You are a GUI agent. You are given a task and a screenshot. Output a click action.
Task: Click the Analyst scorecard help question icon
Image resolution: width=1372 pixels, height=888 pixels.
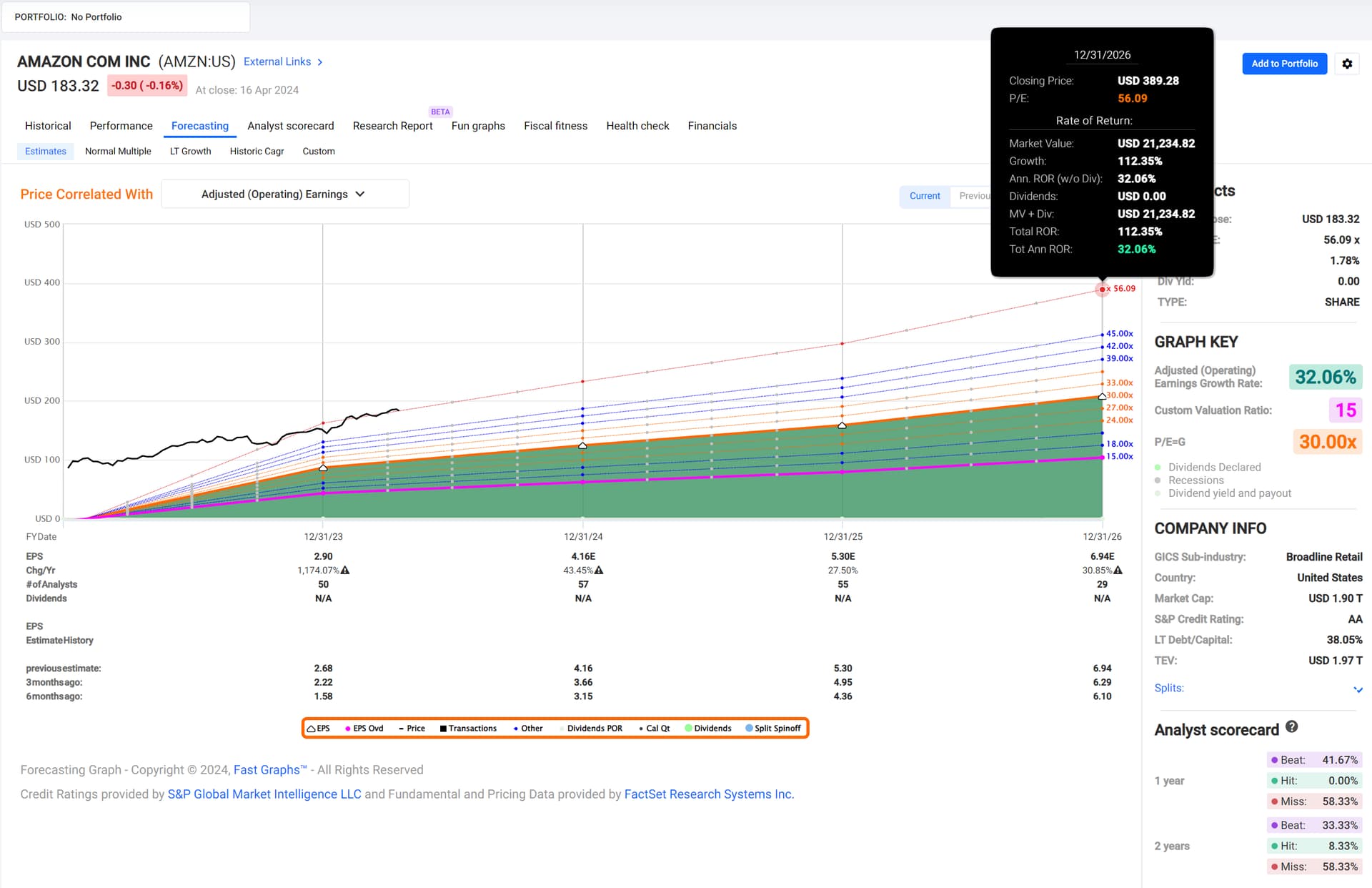click(1291, 727)
